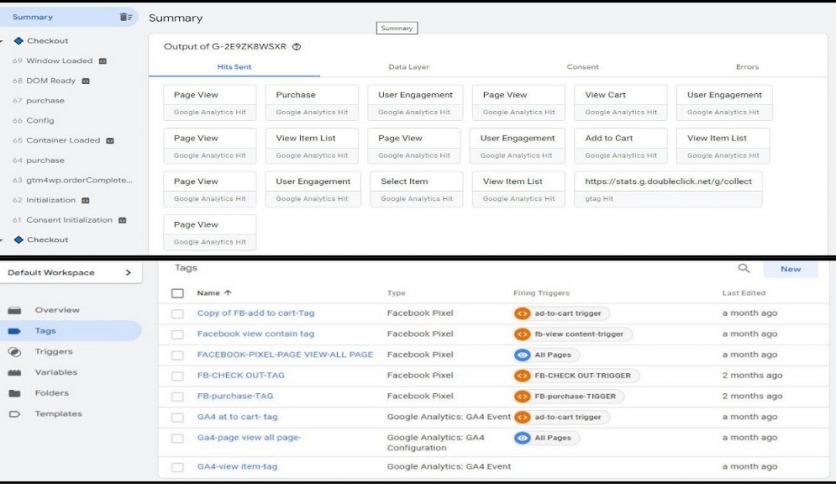Click the orange icon of FB-purchase-TIGGER

(x=522, y=396)
